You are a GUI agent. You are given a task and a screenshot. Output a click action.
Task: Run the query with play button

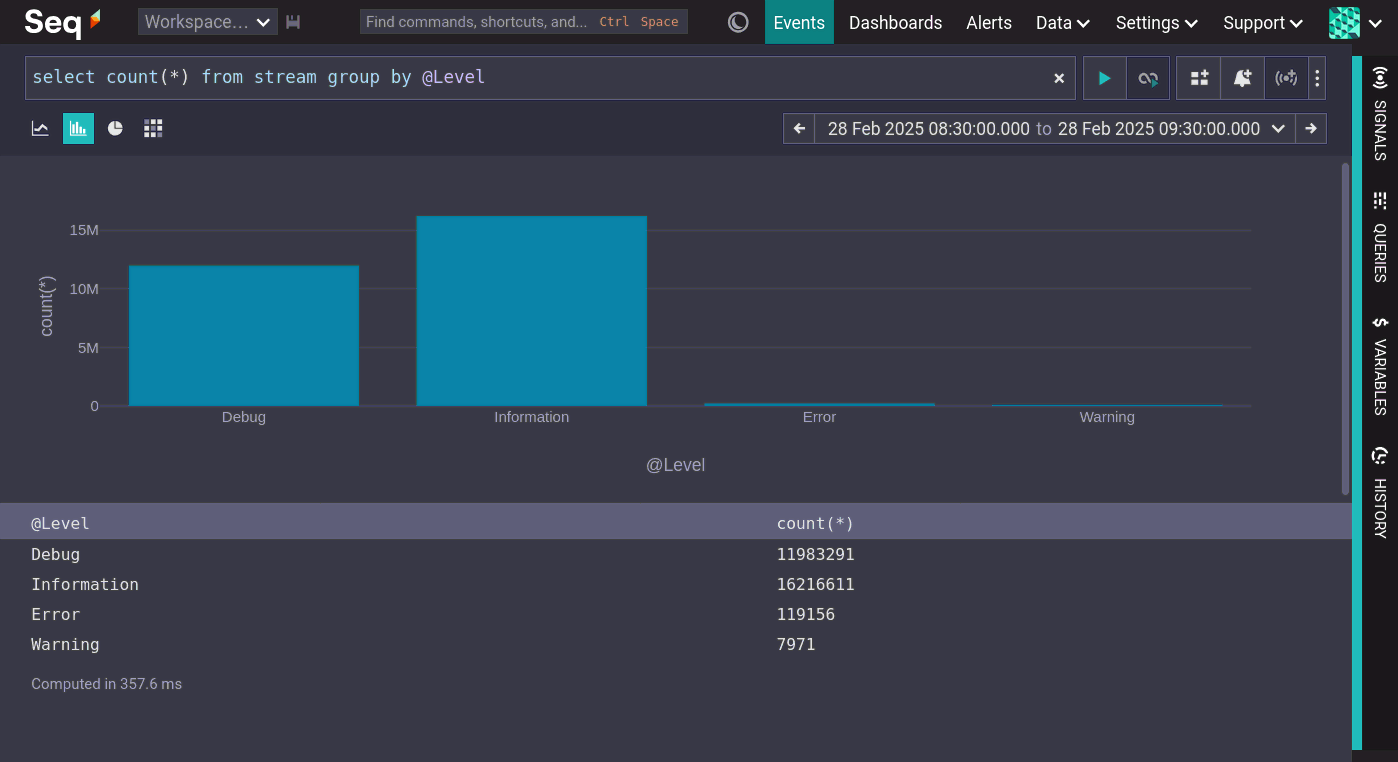(1105, 78)
